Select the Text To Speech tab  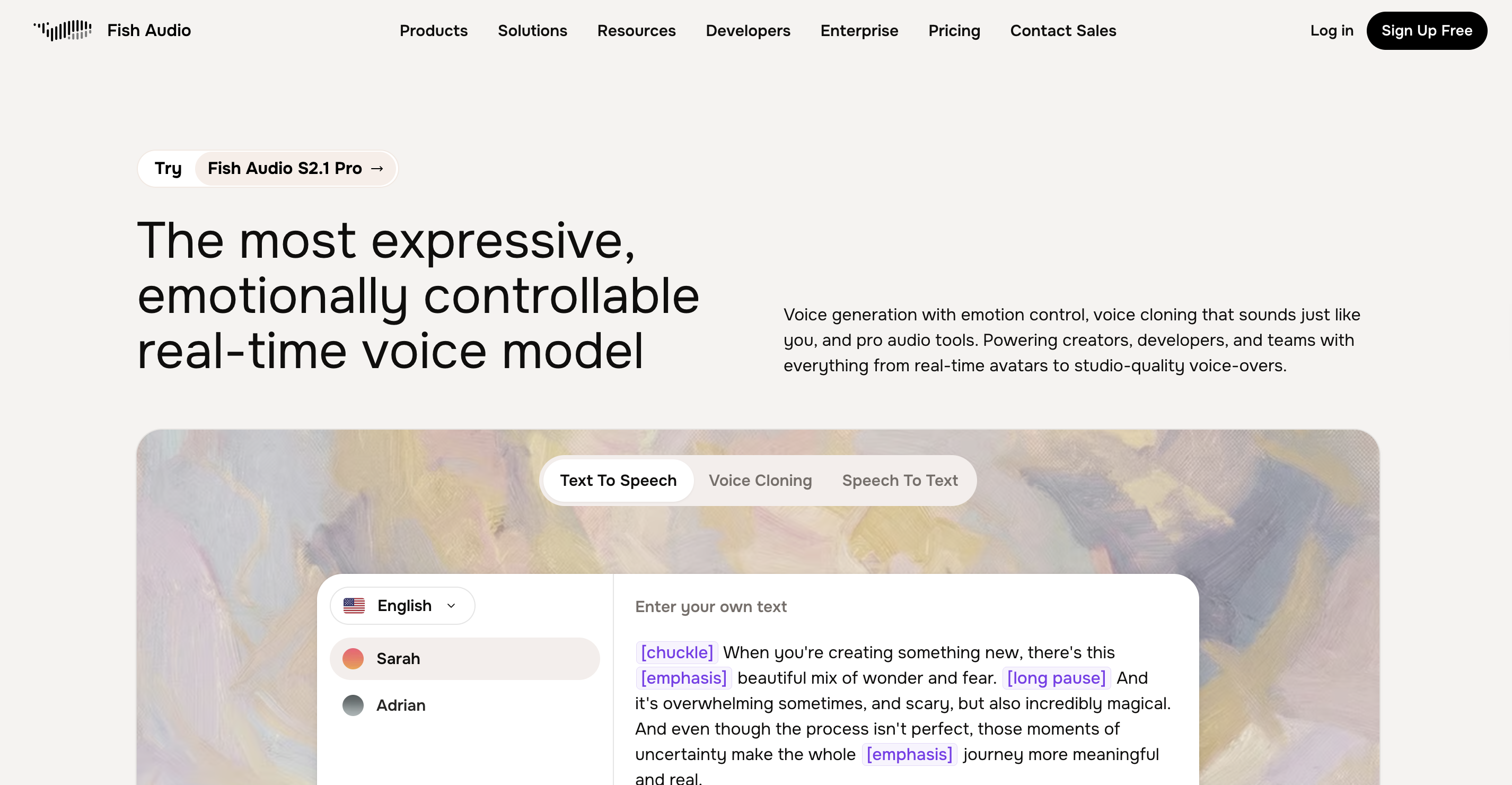coord(618,480)
